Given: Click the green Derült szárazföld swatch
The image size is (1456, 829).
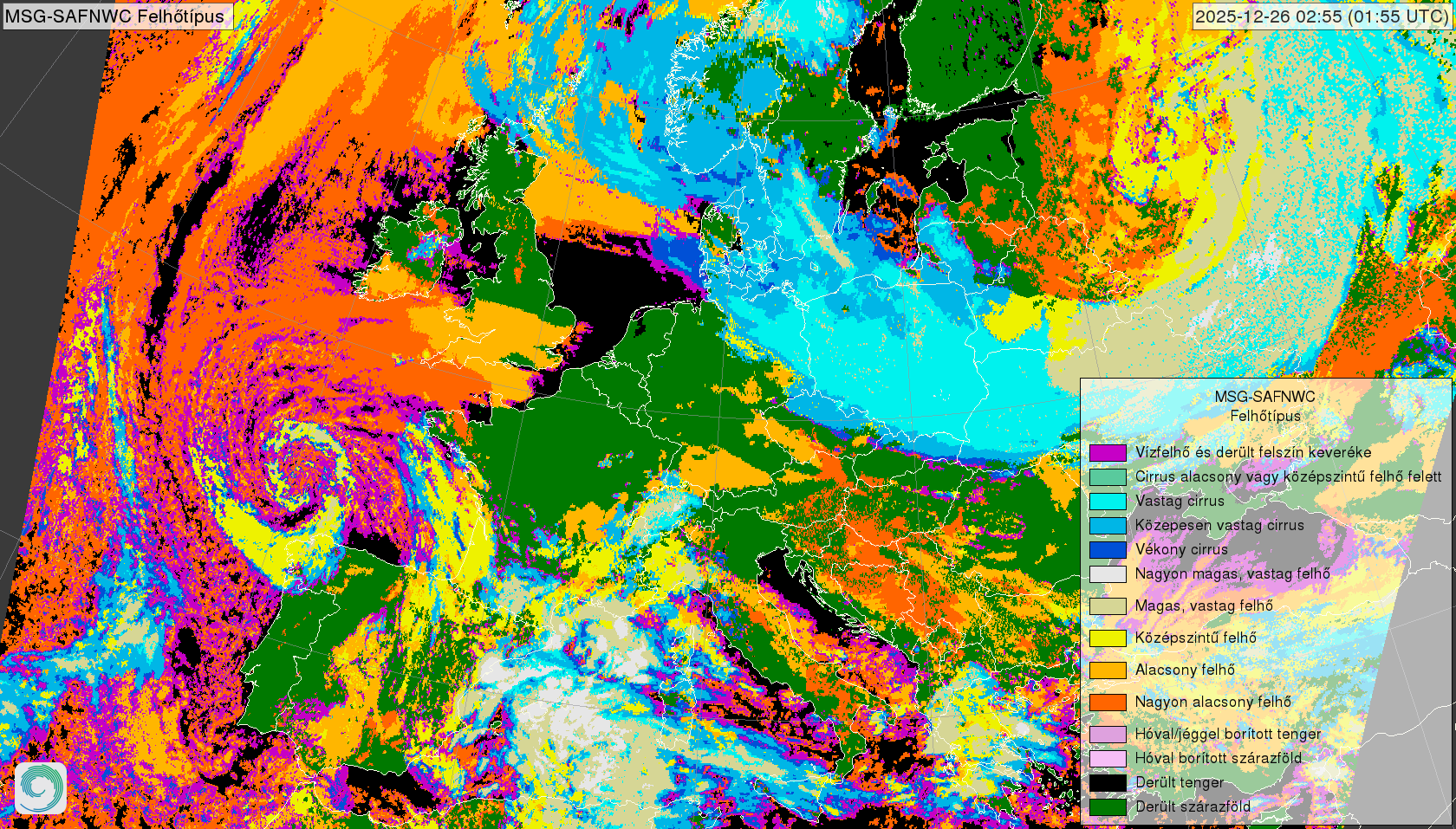Looking at the screenshot, I should (x=1108, y=806).
